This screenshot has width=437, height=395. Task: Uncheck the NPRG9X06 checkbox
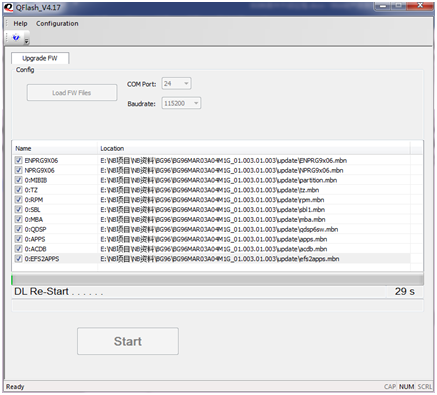point(19,170)
